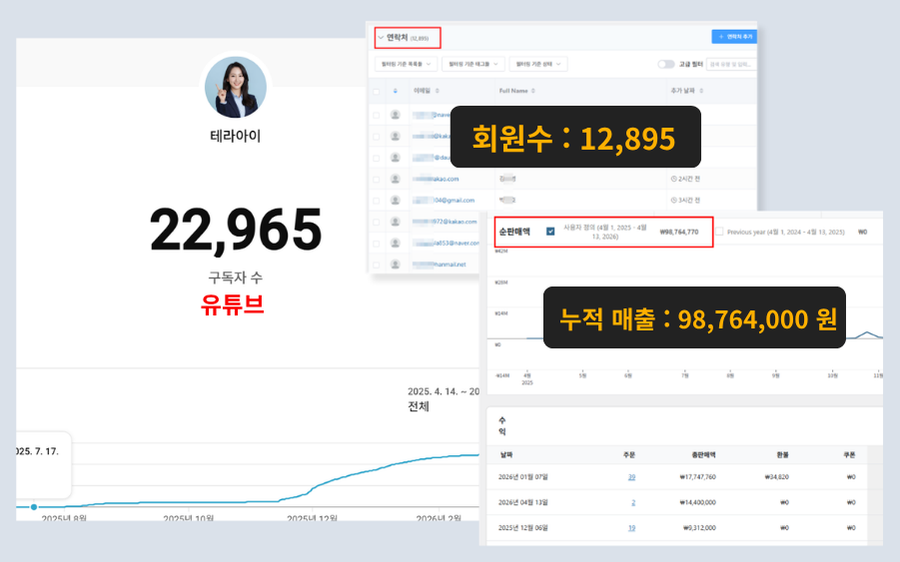Open order count link 39
This screenshot has height=562, width=900.
[x=631, y=477]
